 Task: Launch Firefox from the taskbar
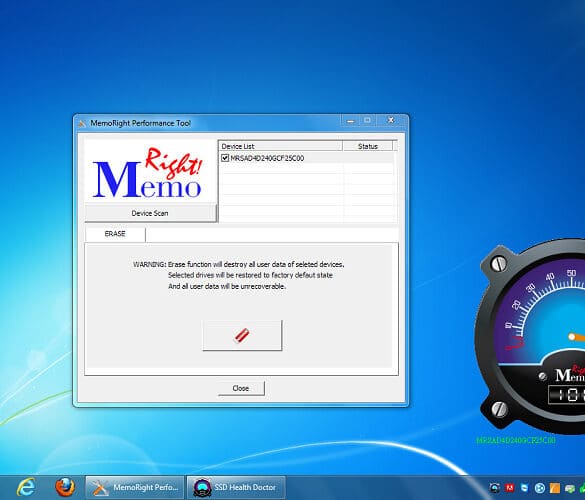tap(65, 487)
